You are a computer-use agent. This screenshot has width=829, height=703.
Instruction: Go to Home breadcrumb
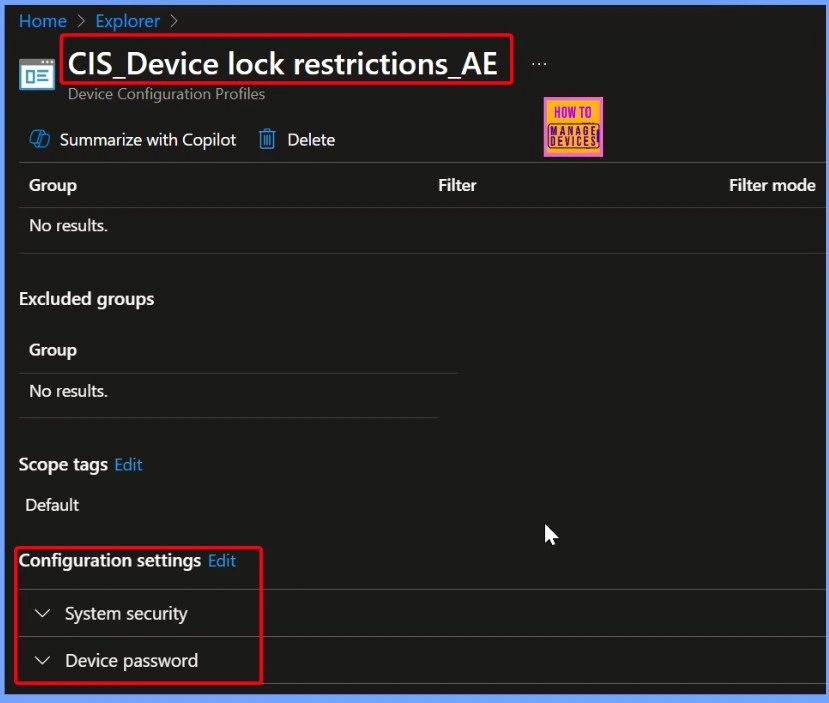43,21
